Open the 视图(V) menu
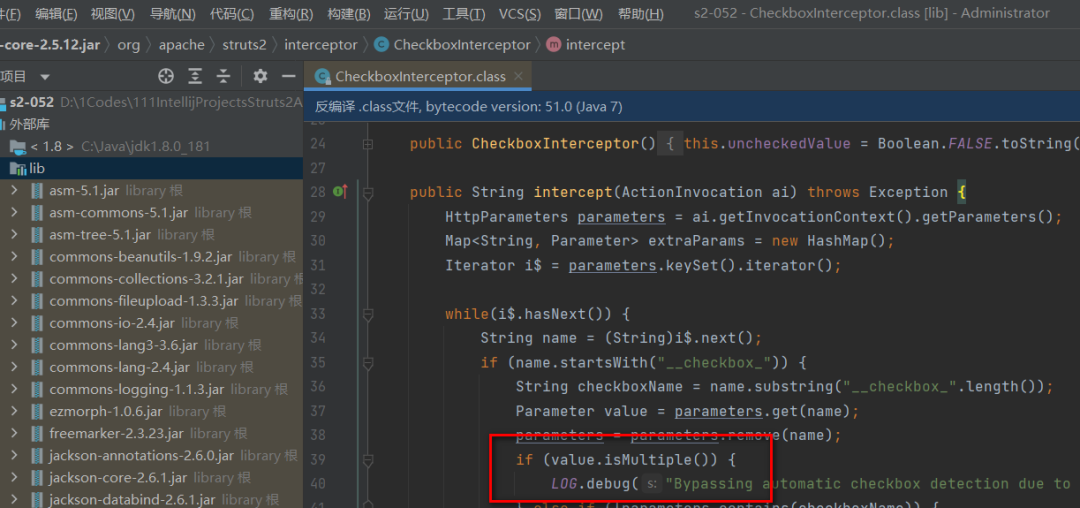This screenshot has height=508, width=1080. coord(113,14)
